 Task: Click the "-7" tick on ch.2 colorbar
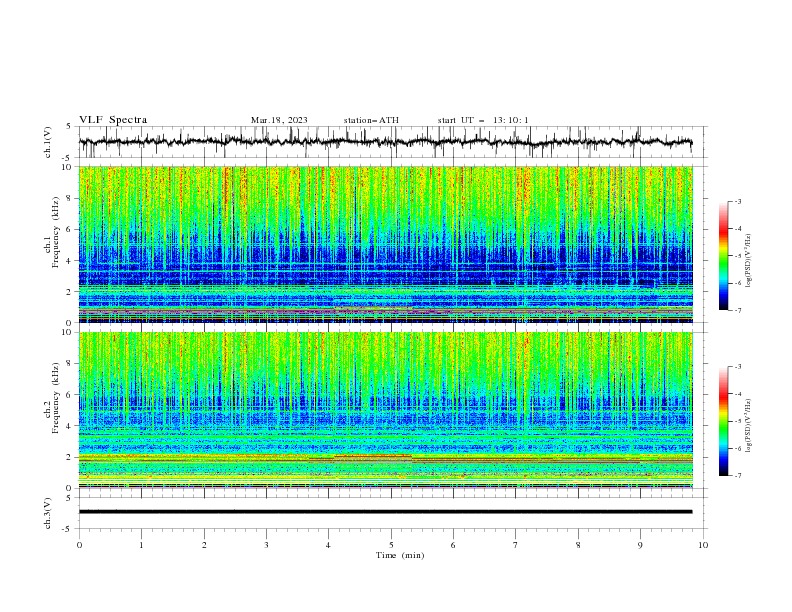[x=737, y=475]
